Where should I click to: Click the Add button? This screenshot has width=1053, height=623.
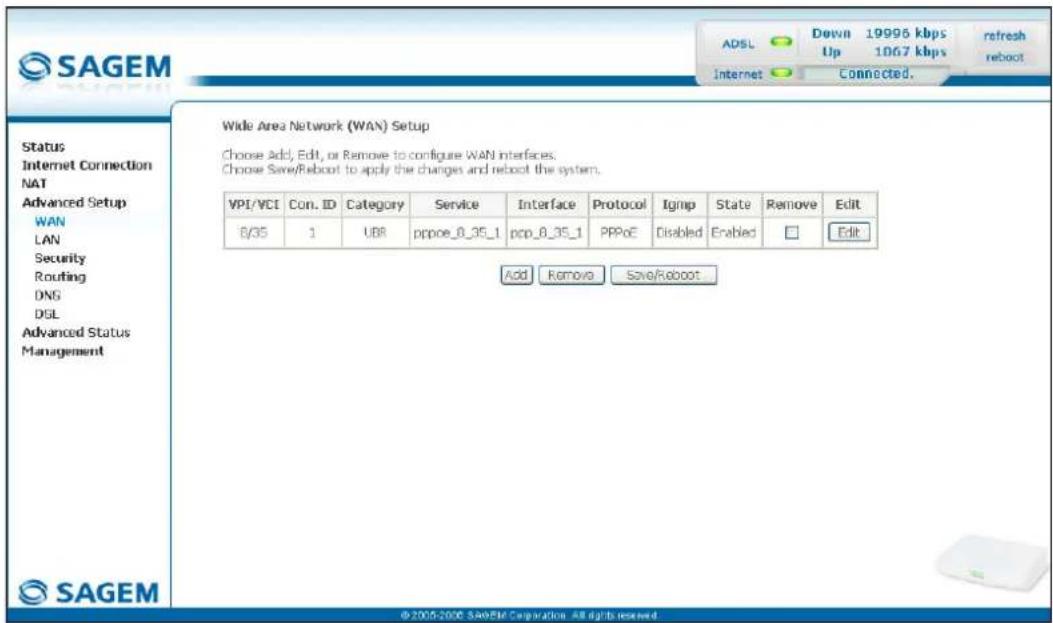click(516, 275)
